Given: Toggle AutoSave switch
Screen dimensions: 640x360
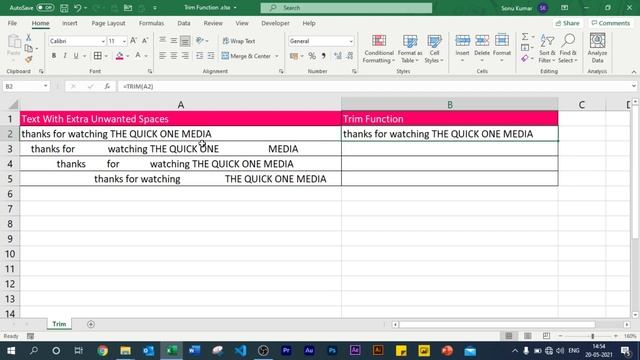Looking at the screenshot, I should click(45, 8).
